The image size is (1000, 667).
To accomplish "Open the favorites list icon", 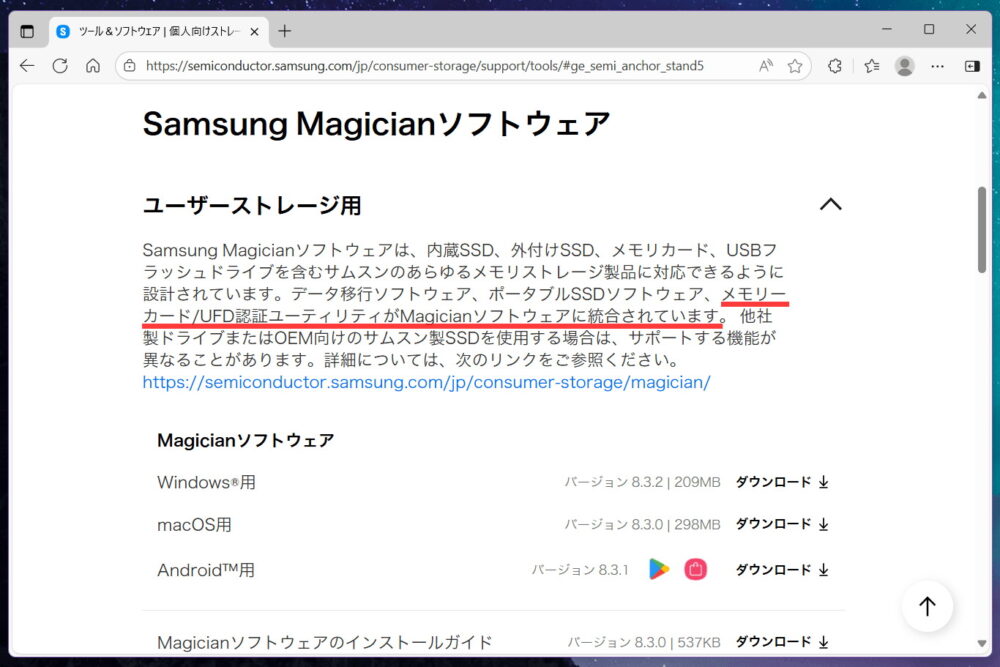I will (x=871, y=66).
